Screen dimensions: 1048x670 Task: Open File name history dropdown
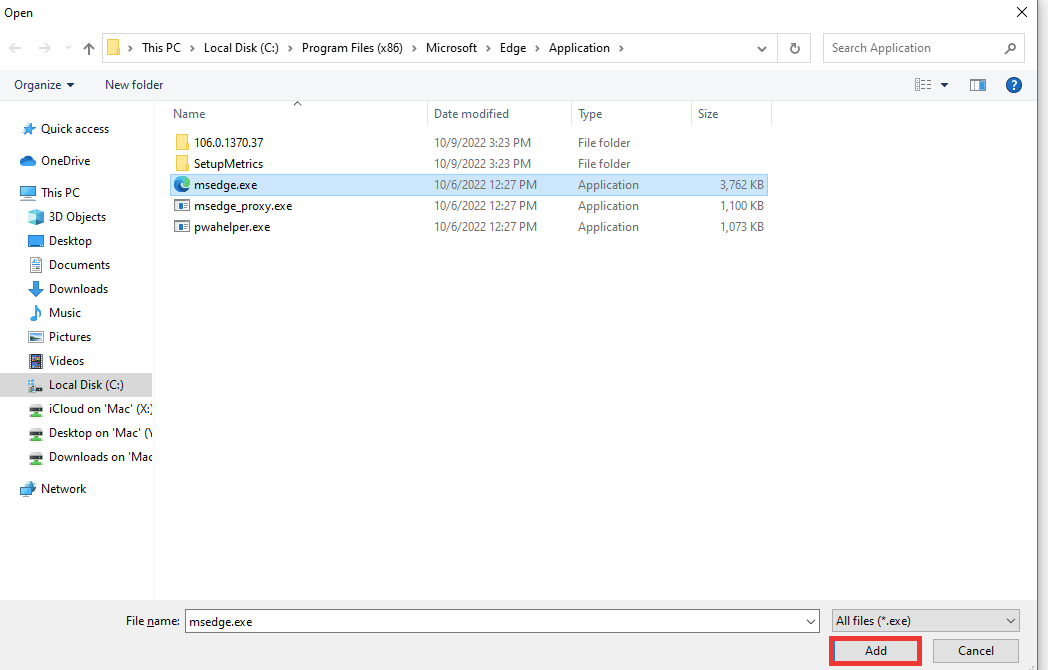click(811, 621)
